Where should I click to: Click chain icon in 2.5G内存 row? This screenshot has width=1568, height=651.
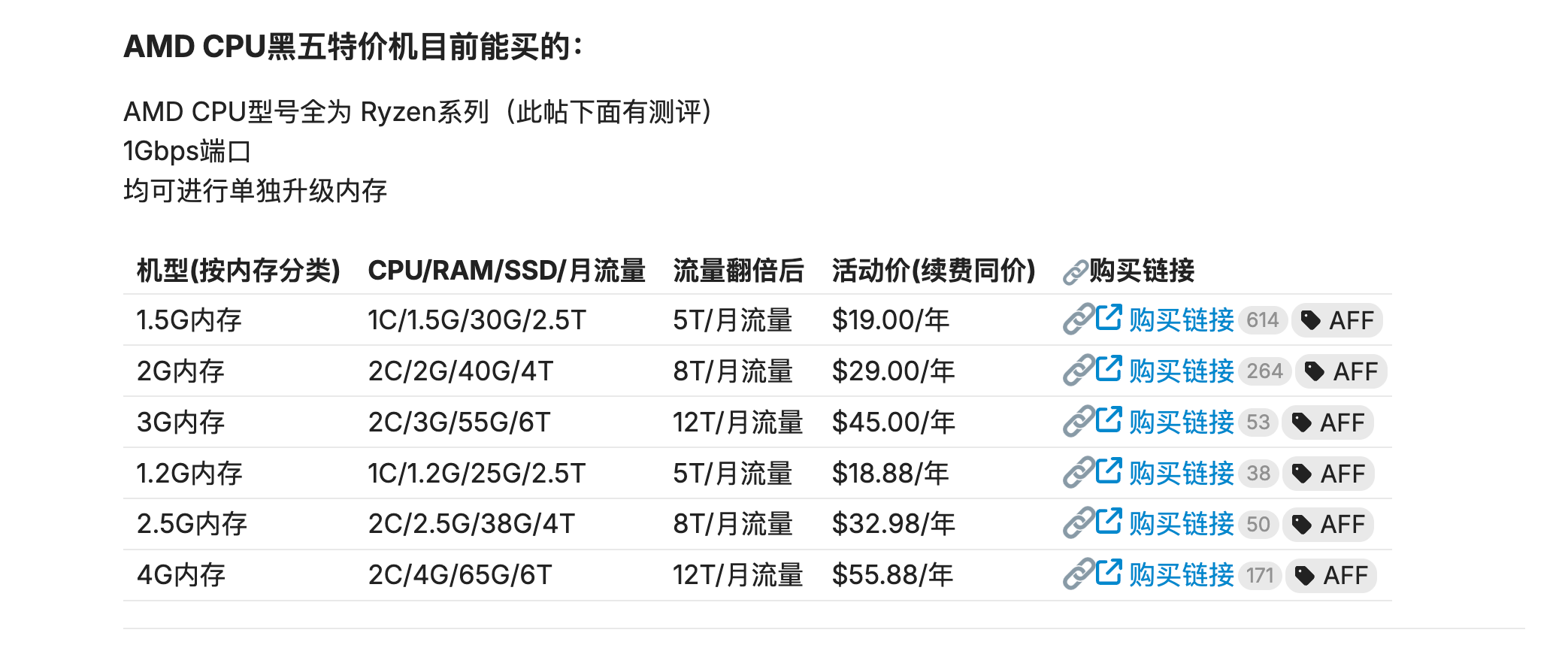tap(1078, 522)
